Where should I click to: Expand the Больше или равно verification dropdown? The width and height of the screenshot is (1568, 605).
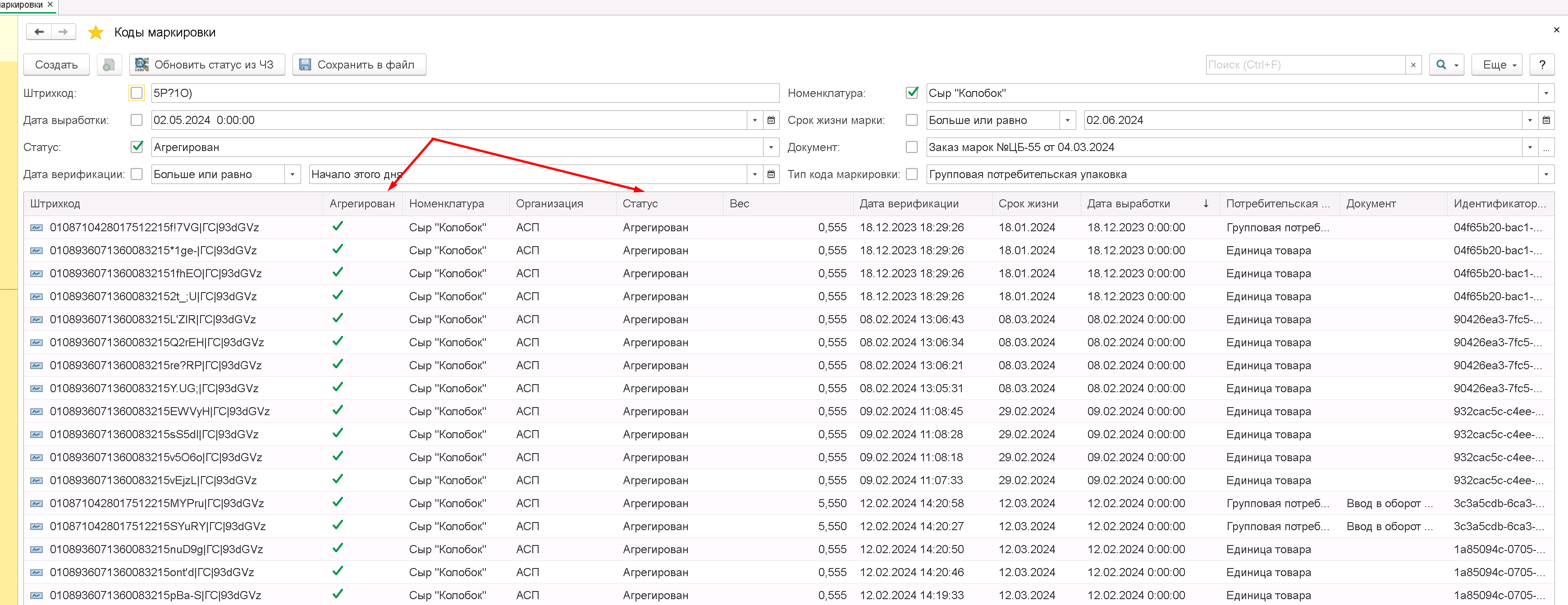(292, 174)
